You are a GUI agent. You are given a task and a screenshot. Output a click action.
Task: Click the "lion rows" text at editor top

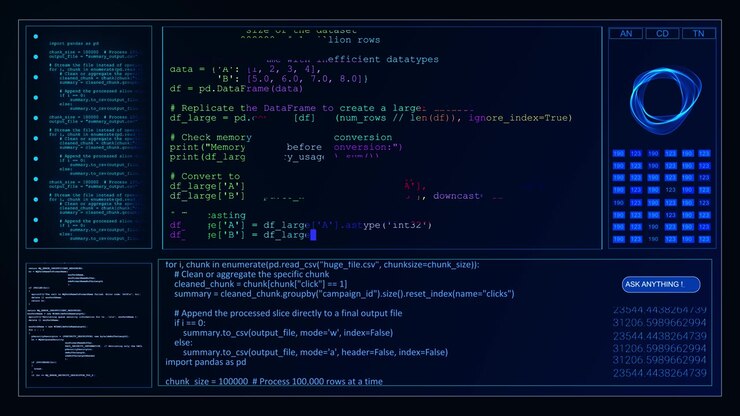(354, 40)
